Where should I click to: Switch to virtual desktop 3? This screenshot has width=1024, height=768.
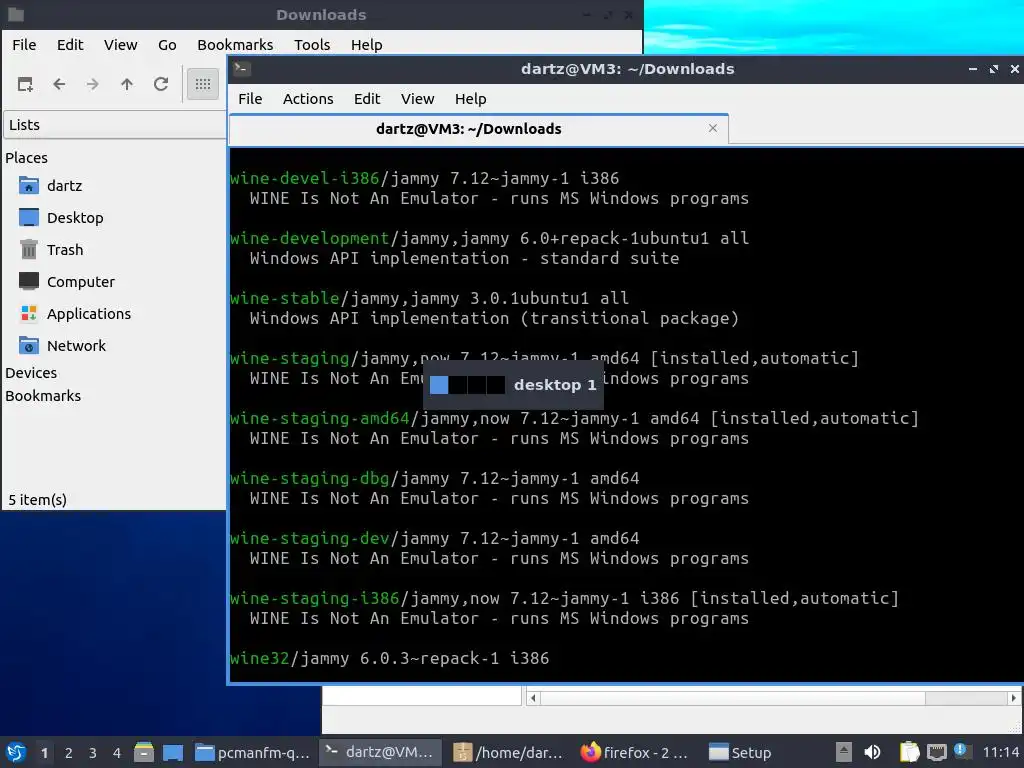[93, 753]
